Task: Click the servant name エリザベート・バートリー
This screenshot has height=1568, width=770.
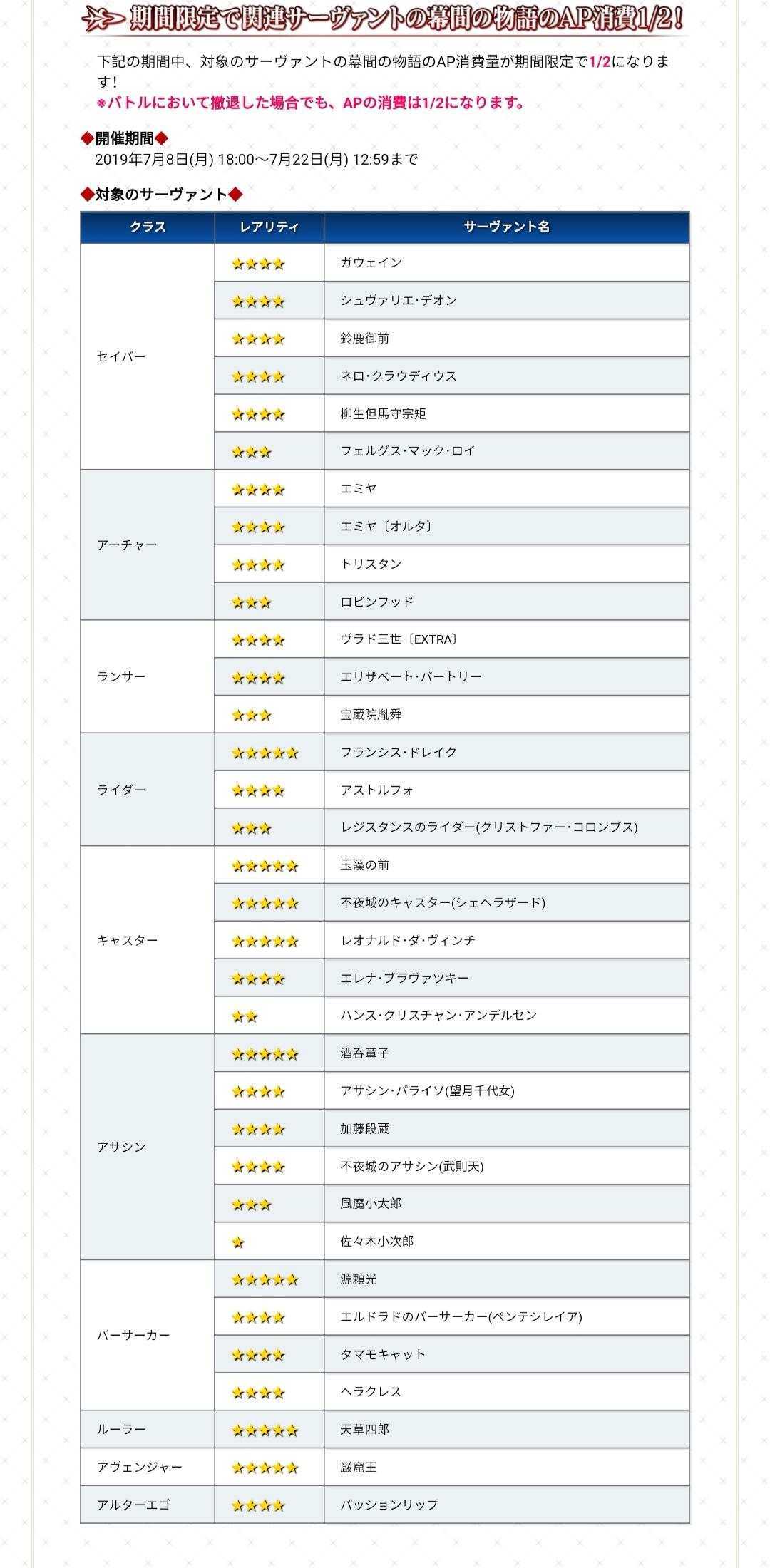Action: [x=411, y=677]
